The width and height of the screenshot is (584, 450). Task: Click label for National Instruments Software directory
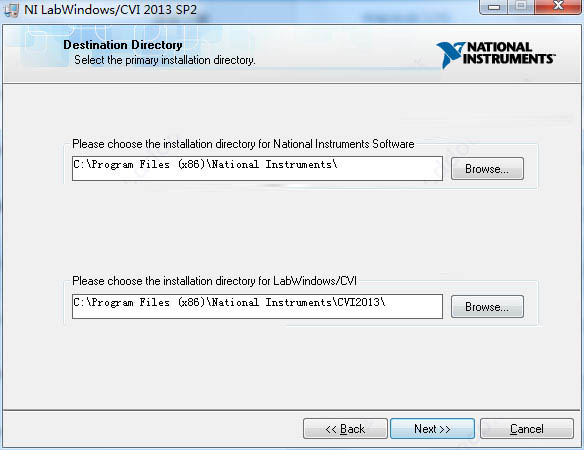[x=243, y=144]
